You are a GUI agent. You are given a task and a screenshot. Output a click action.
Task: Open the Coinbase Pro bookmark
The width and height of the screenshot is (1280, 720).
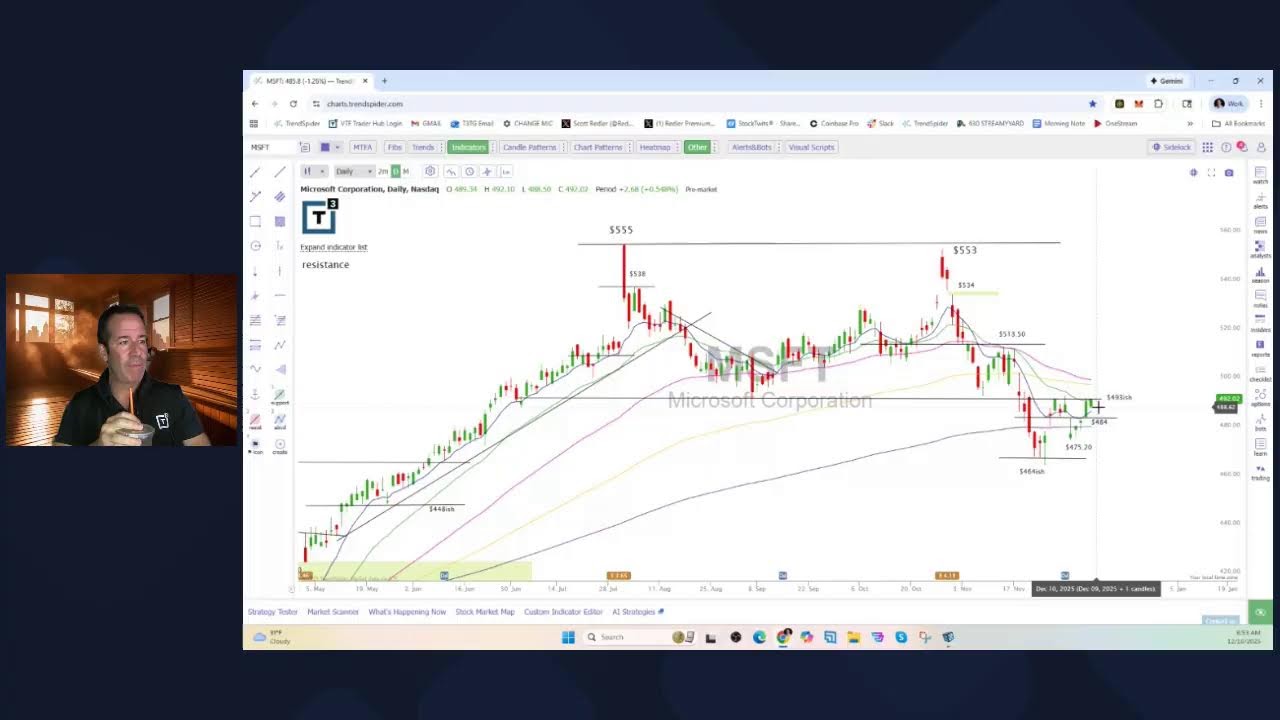pos(834,123)
